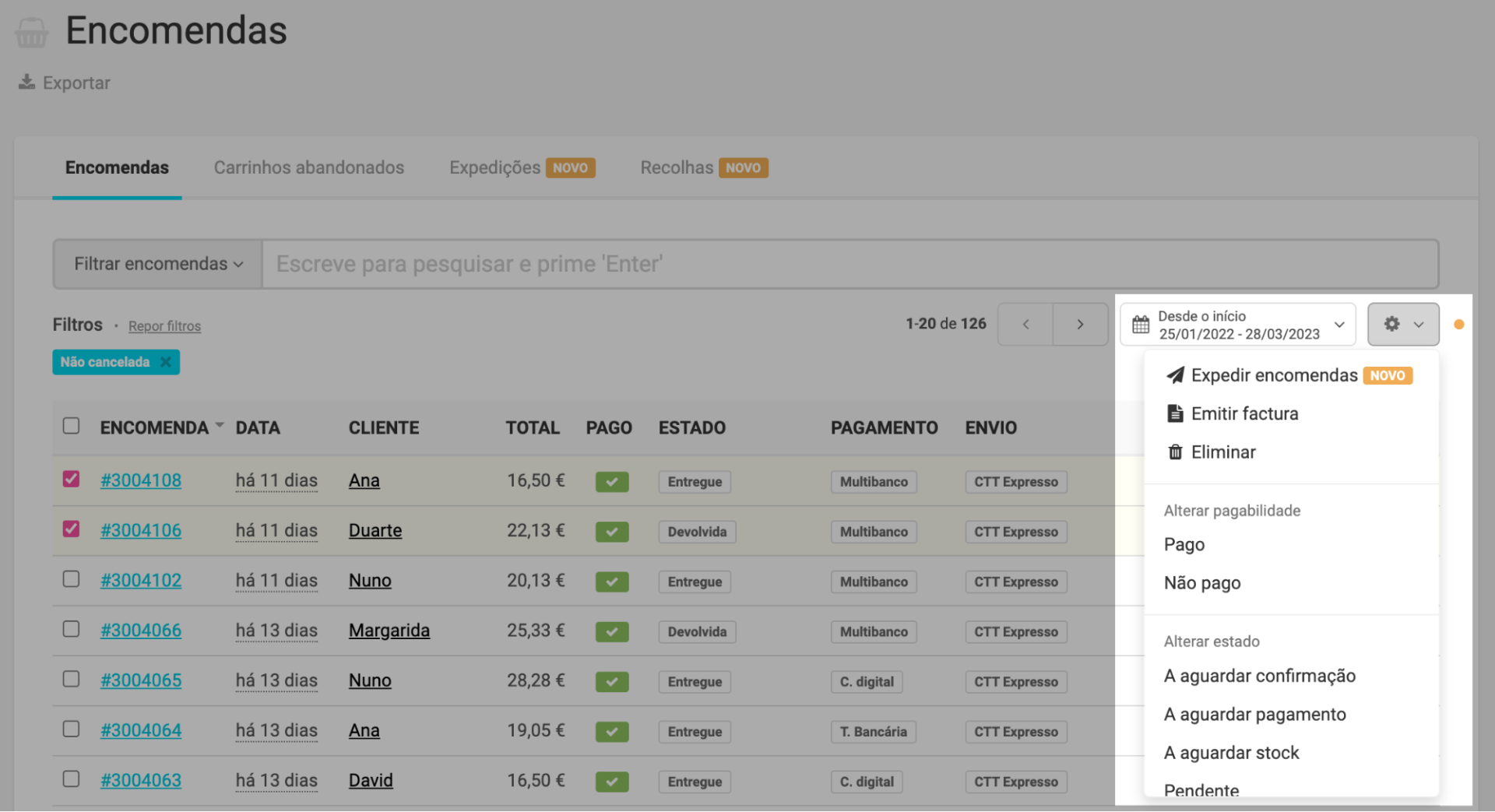Go to previous page of orders
1495x812 pixels.
pyautogui.click(x=1025, y=325)
